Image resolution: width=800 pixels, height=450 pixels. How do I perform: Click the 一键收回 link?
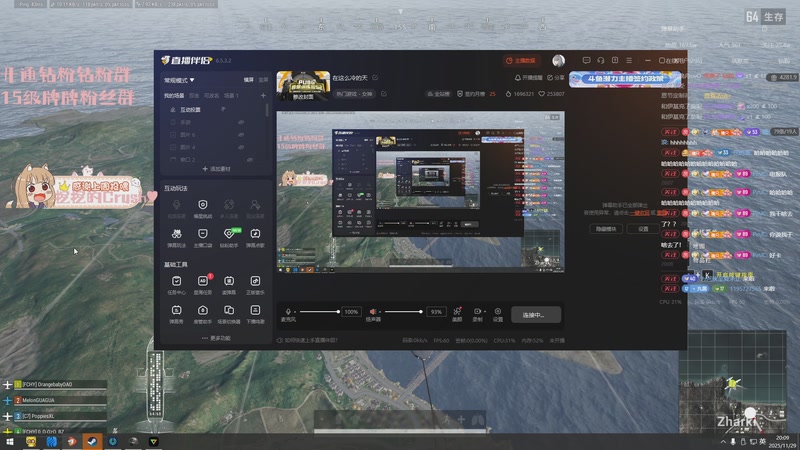tap(639, 213)
